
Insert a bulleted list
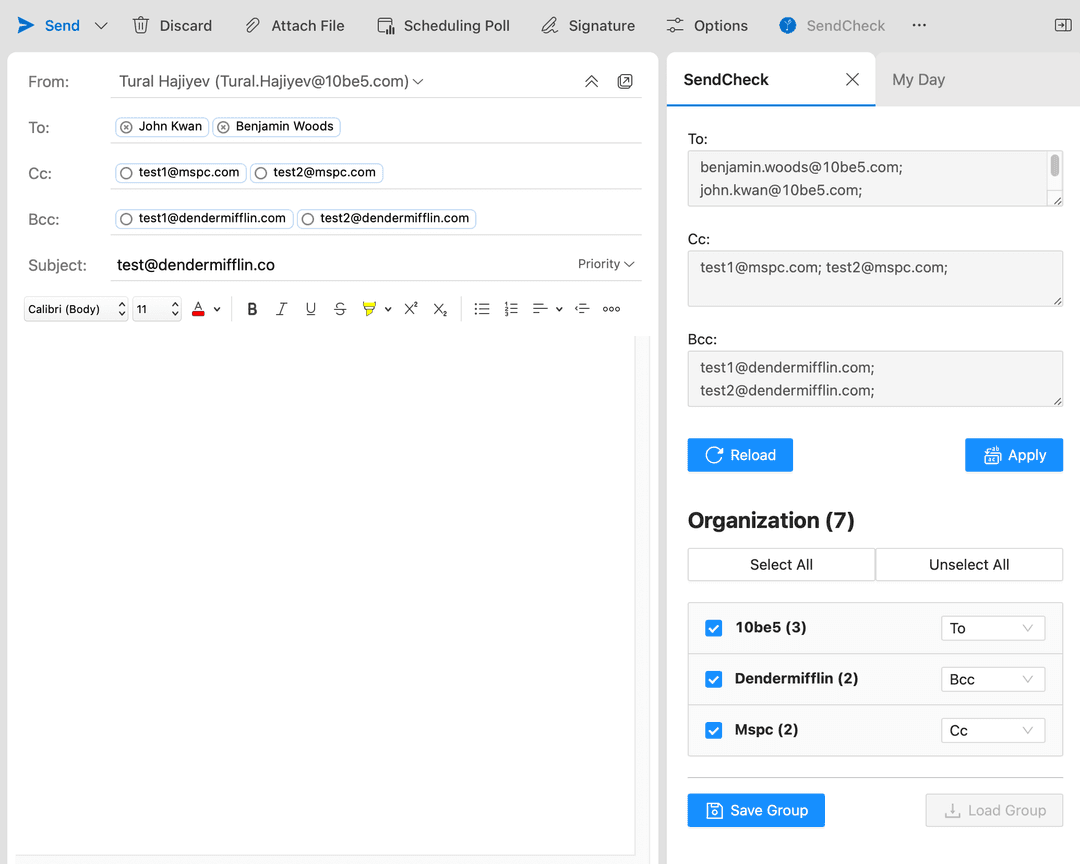click(x=482, y=309)
